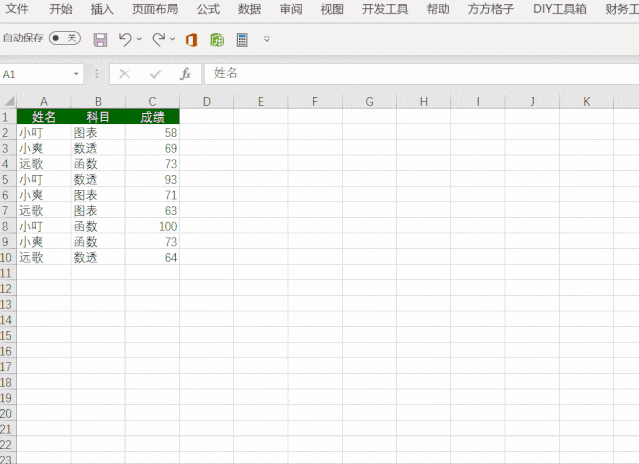The height and width of the screenshot is (464, 639).
Task: Open the 插入 ribbon tab
Action: click(x=102, y=10)
